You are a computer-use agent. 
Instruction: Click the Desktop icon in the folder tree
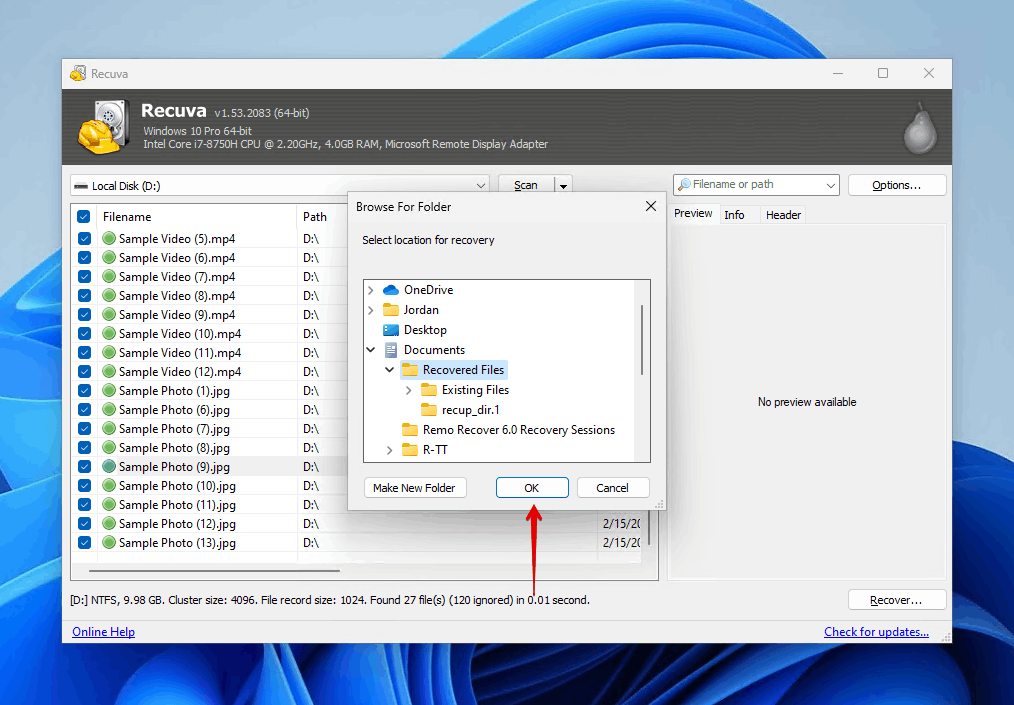click(x=391, y=330)
